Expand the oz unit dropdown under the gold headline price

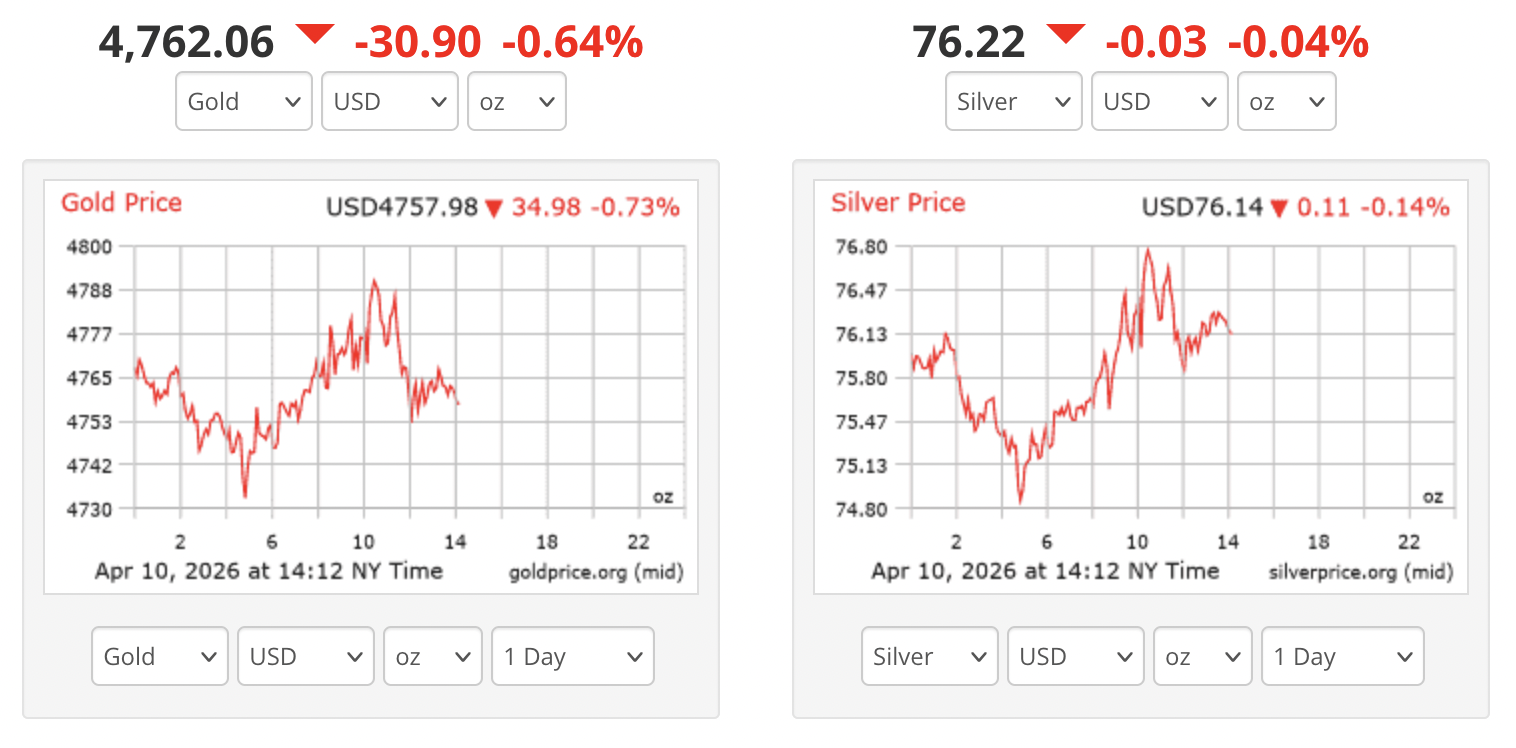pyautogui.click(x=516, y=101)
